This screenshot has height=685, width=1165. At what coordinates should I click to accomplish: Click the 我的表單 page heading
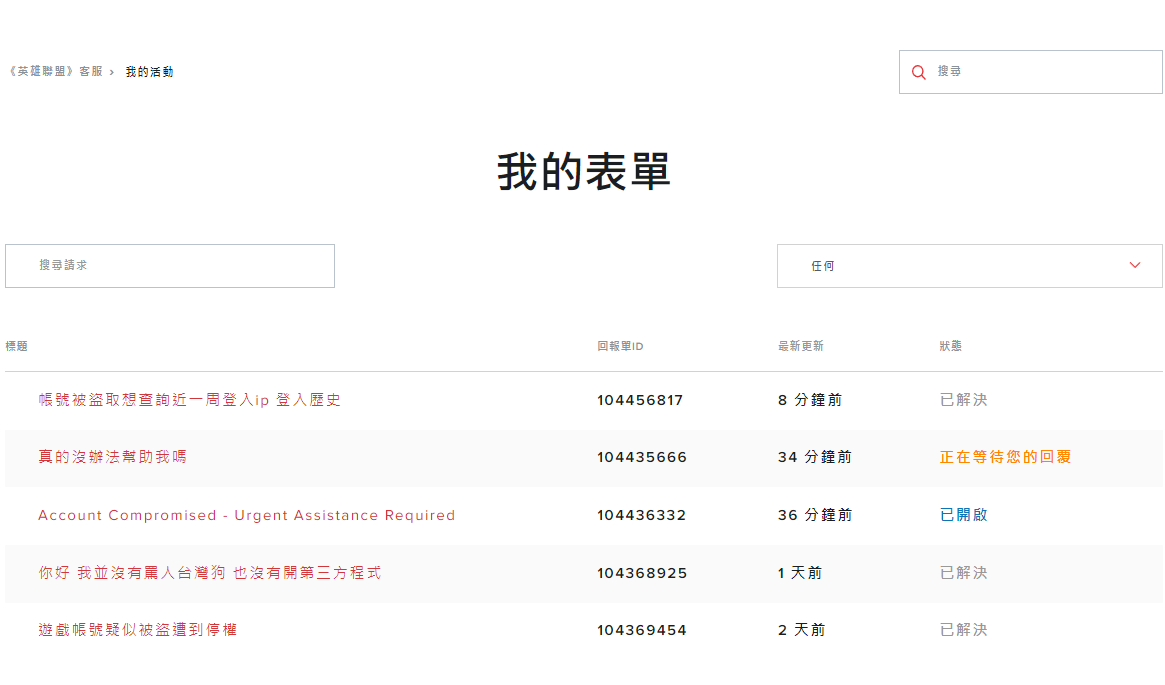click(x=583, y=172)
